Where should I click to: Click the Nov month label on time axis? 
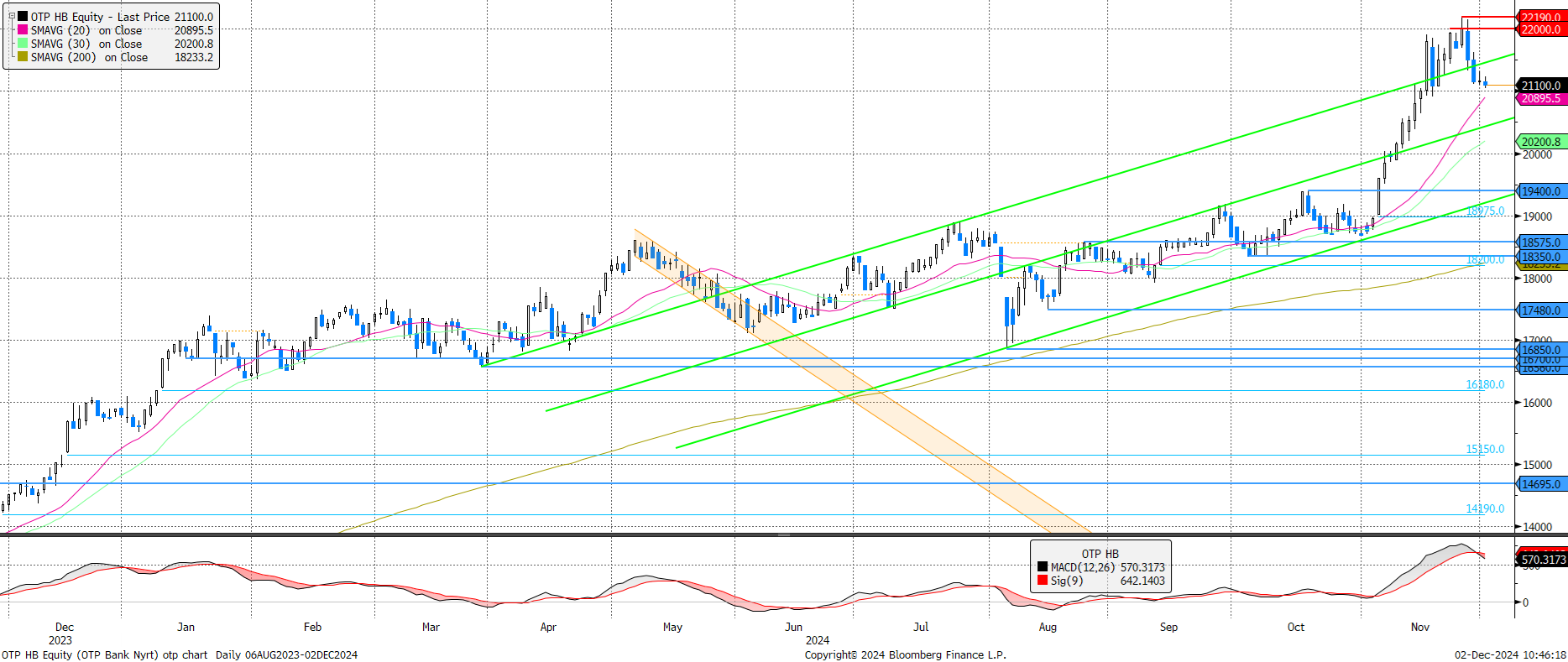(x=1420, y=627)
